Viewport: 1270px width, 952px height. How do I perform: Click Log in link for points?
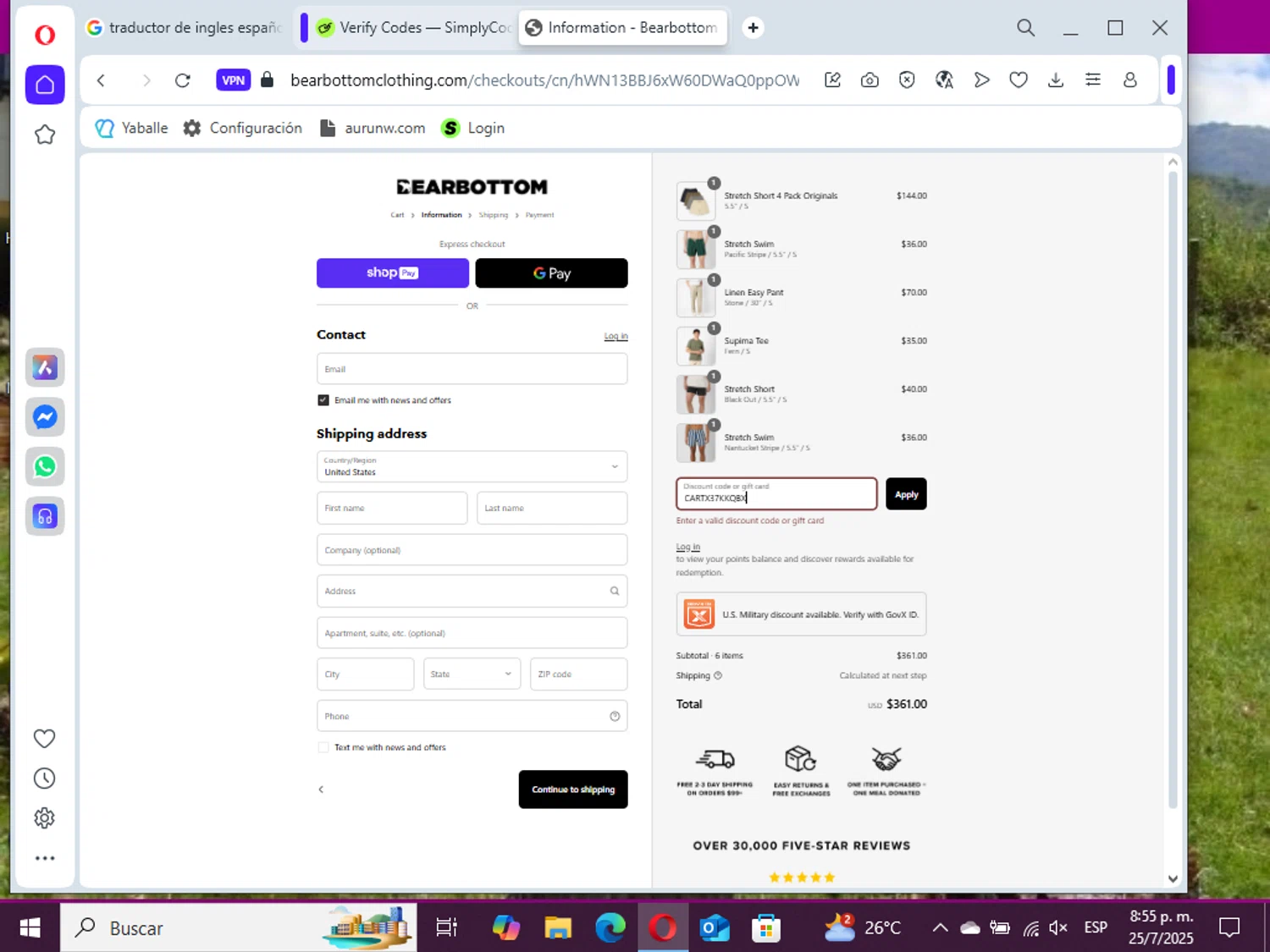pyautogui.click(x=688, y=547)
